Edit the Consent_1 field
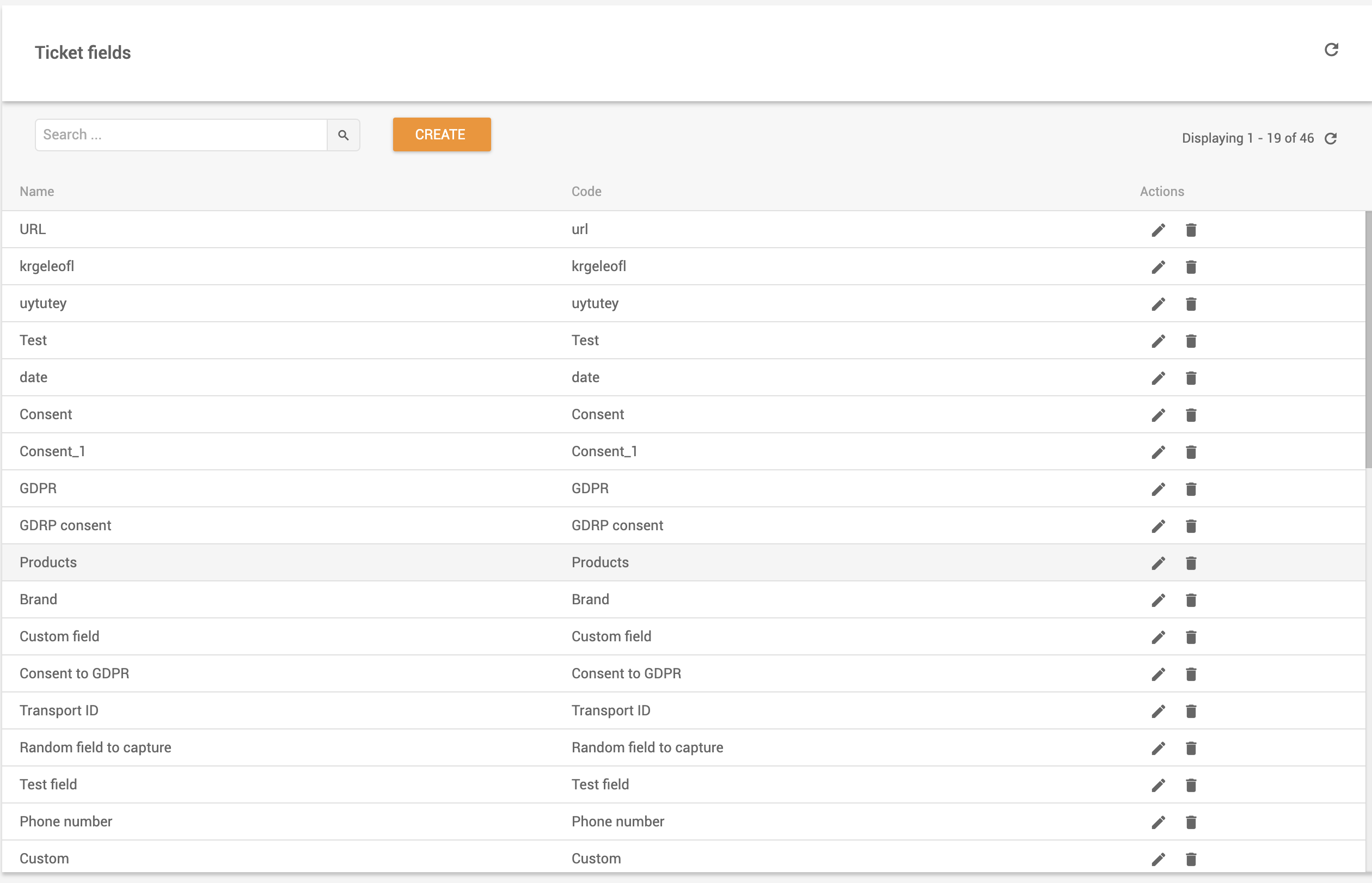 [x=1158, y=452]
